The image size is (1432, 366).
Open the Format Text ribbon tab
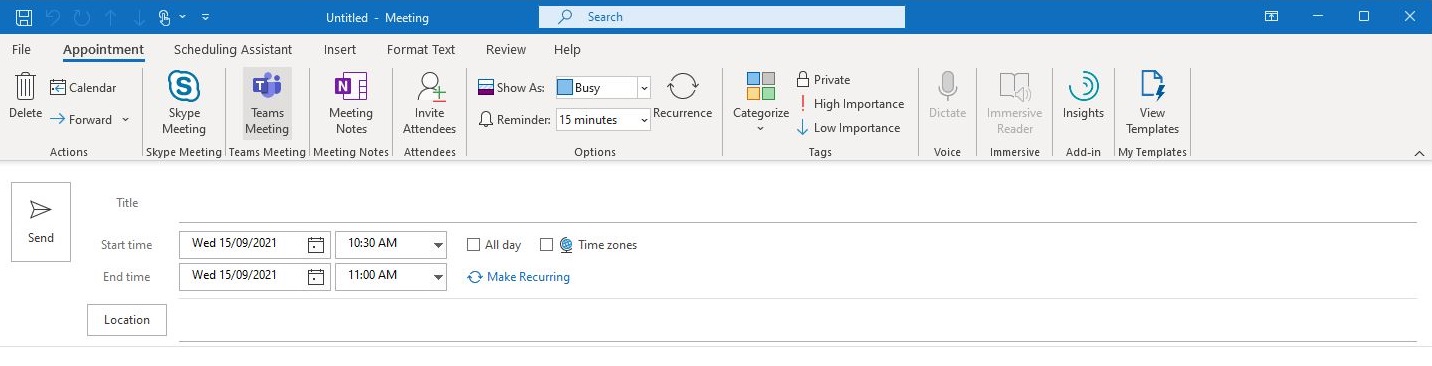[421, 49]
